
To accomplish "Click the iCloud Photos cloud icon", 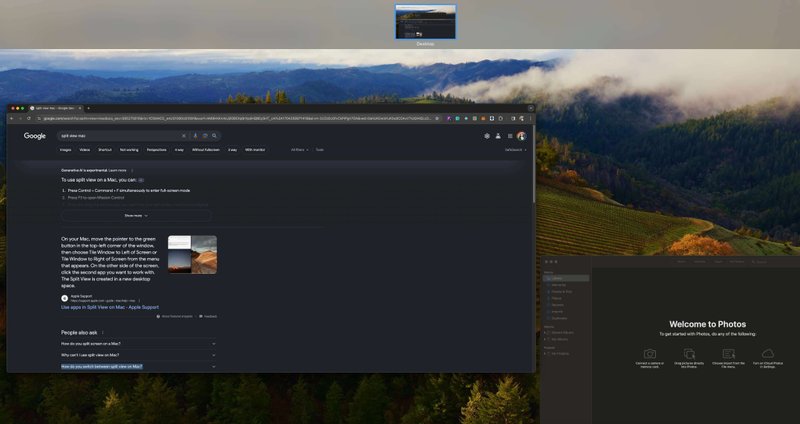I will [768, 353].
